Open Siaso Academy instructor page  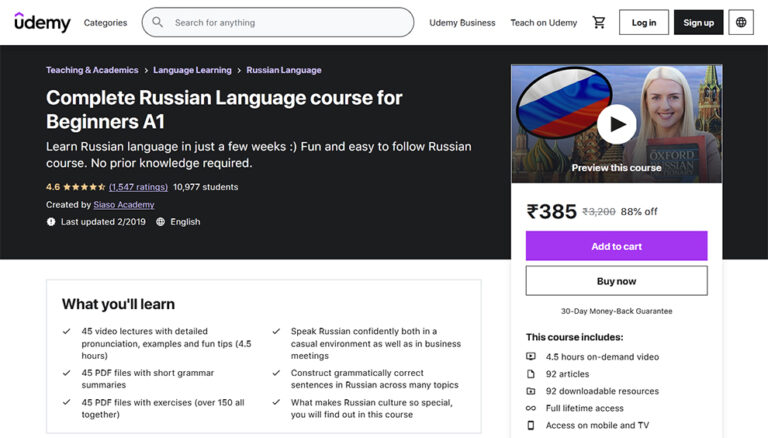pyautogui.click(x=124, y=205)
